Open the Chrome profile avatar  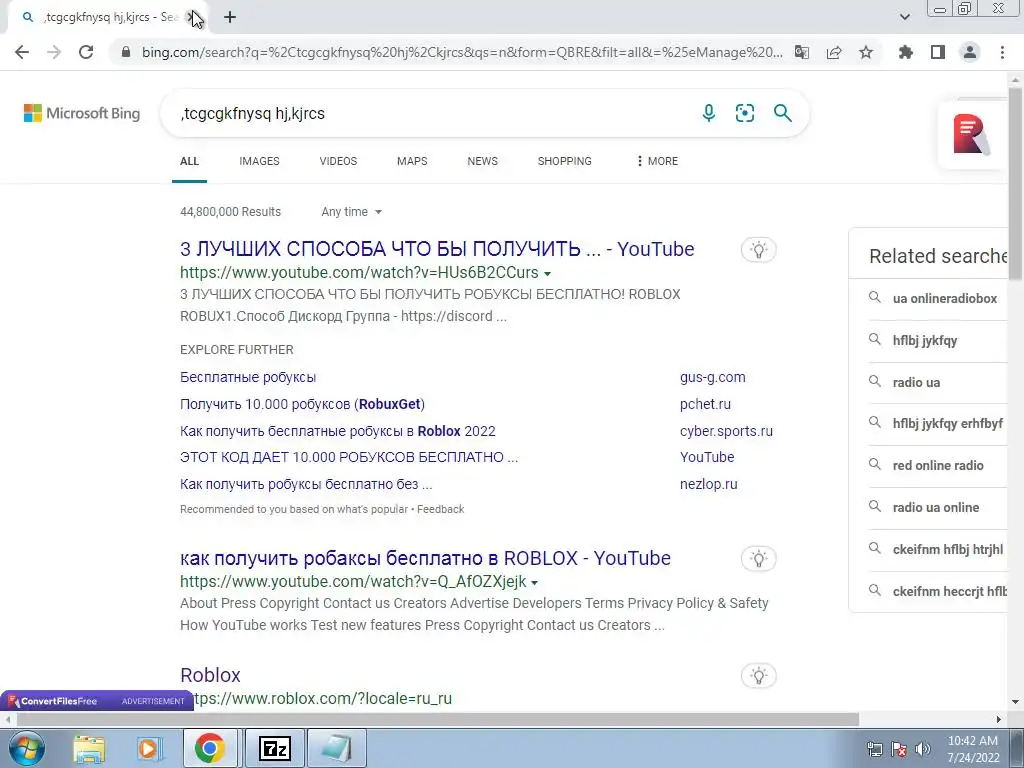[970, 52]
